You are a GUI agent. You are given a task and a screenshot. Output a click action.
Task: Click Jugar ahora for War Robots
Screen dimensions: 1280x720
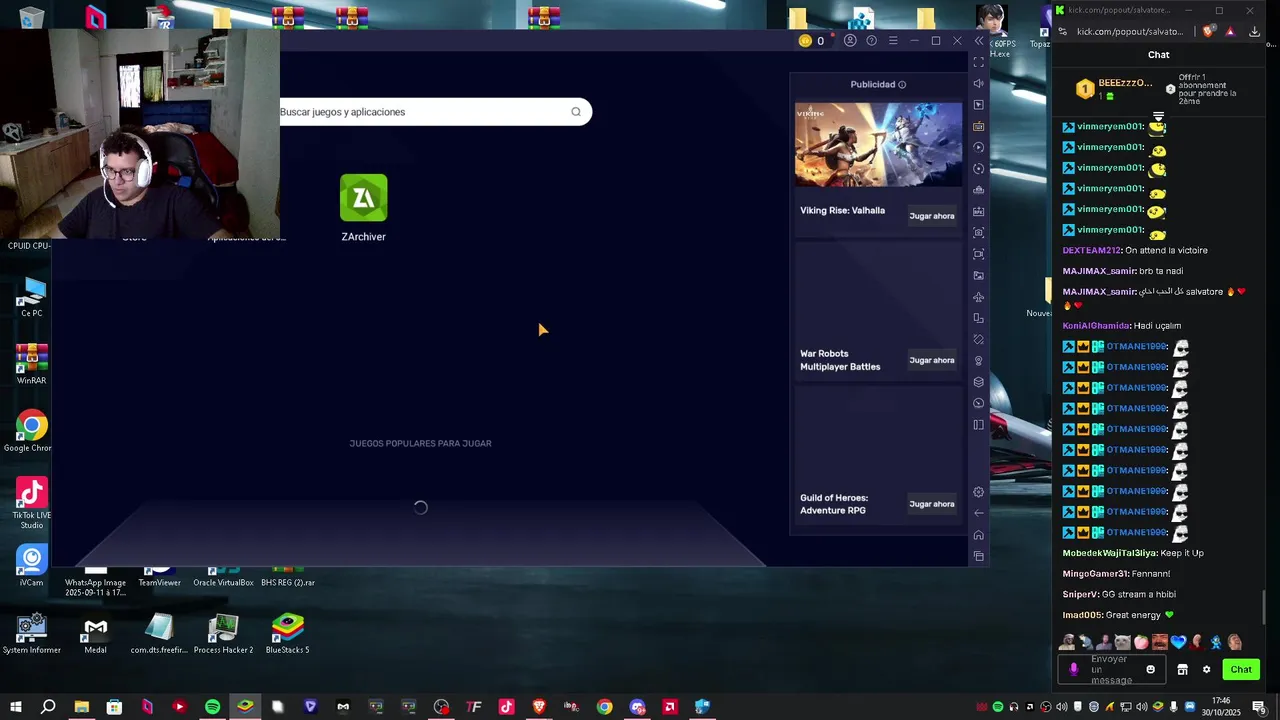pyautogui.click(x=931, y=360)
